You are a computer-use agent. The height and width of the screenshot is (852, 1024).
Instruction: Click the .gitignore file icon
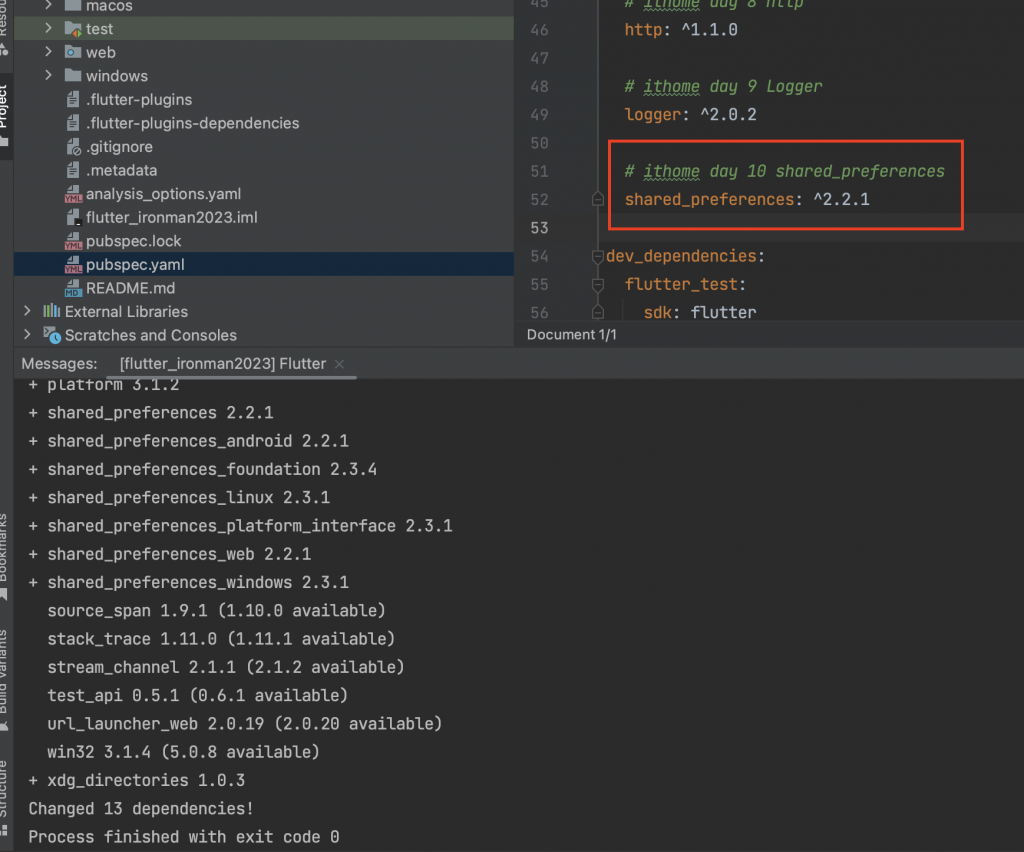[73, 146]
